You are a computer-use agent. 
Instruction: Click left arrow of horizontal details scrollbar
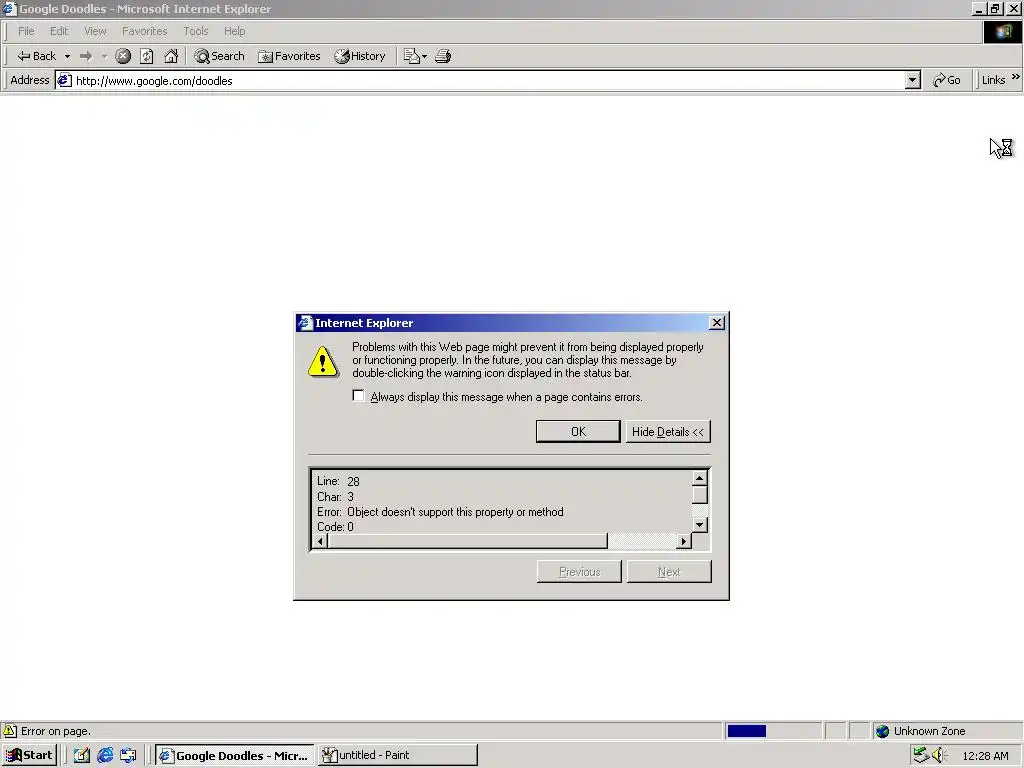[320, 541]
